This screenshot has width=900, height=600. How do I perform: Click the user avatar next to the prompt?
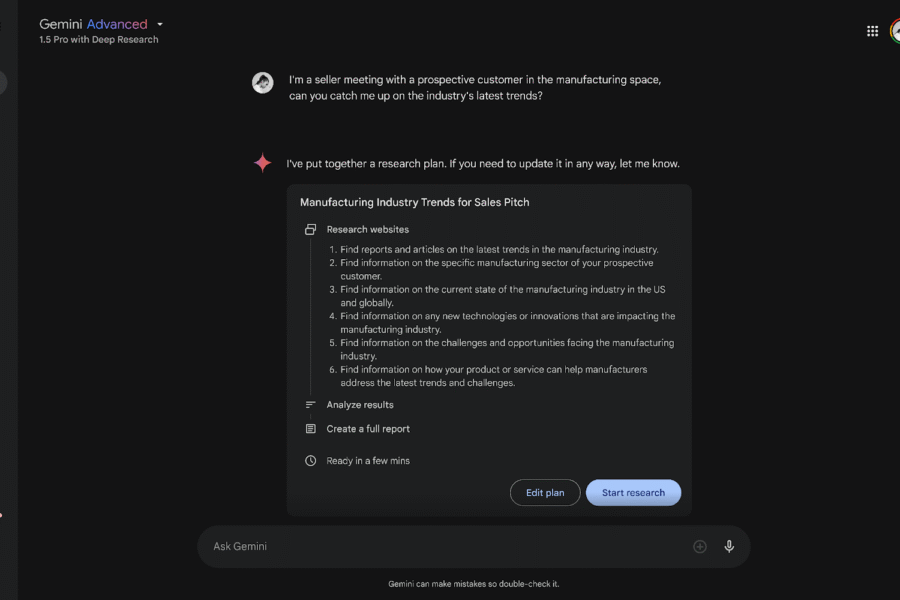[262, 83]
